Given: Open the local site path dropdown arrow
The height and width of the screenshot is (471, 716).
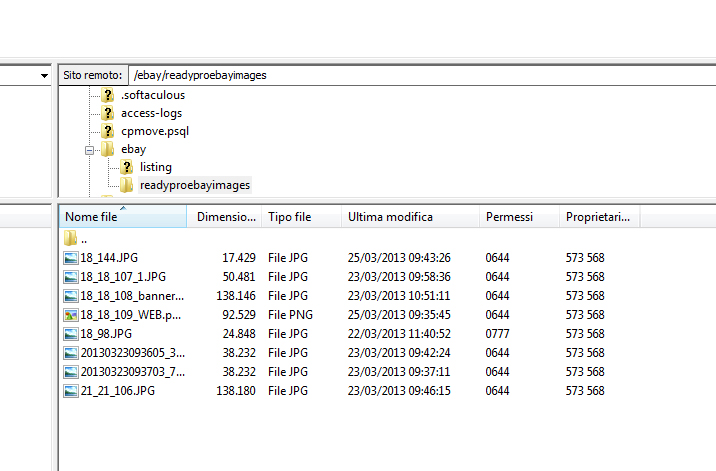Looking at the screenshot, I should (x=44, y=76).
